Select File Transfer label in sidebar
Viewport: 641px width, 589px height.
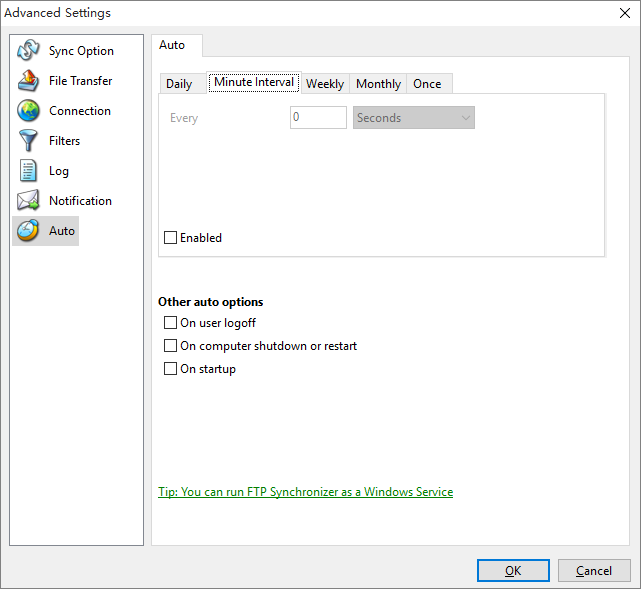pos(81,81)
